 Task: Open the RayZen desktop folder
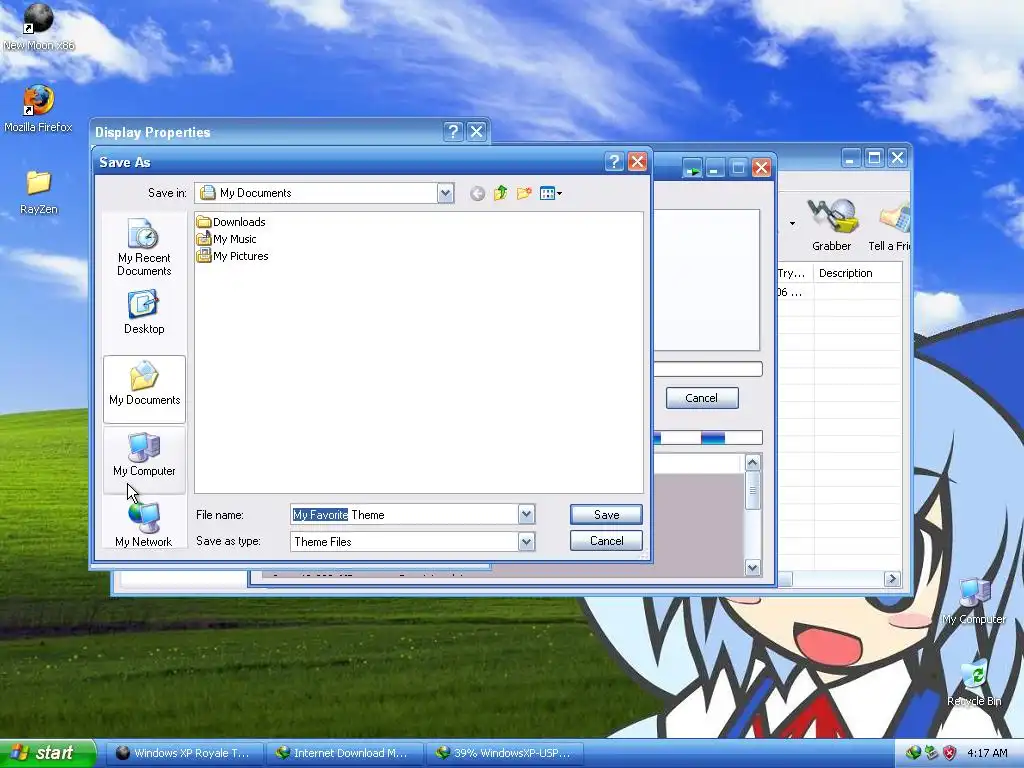tap(39, 193)
